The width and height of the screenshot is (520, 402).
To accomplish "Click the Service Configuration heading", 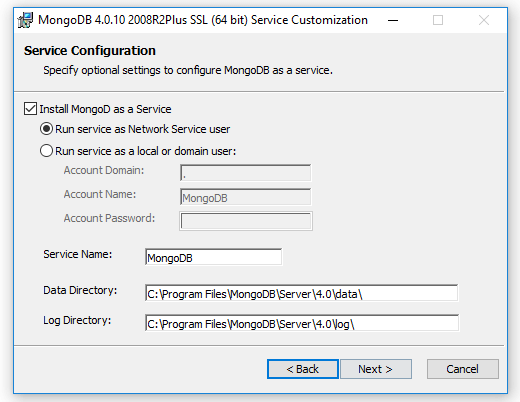I will [x=90, y=51].
